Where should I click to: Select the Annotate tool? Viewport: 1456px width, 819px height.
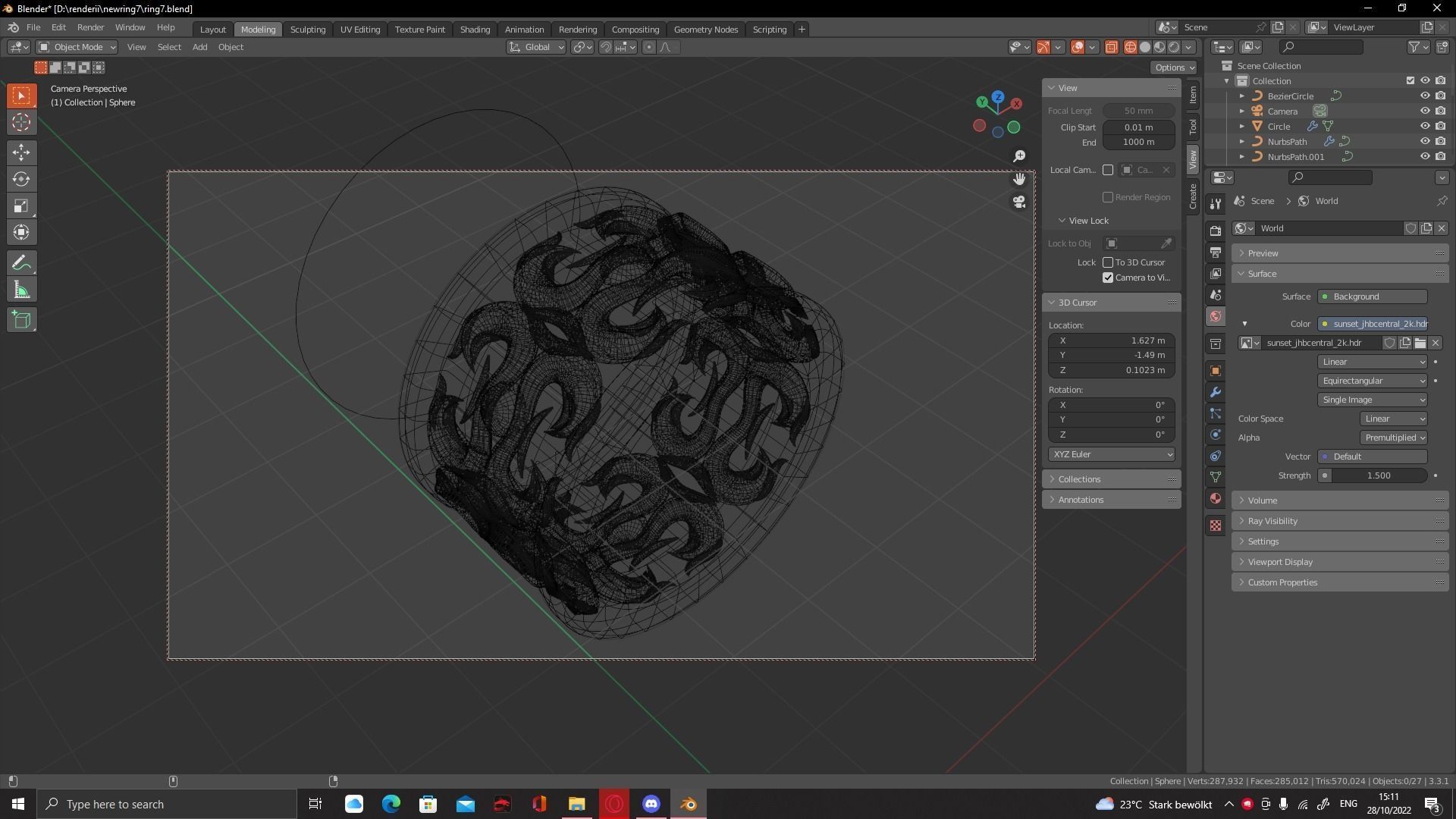pos(21,263)
